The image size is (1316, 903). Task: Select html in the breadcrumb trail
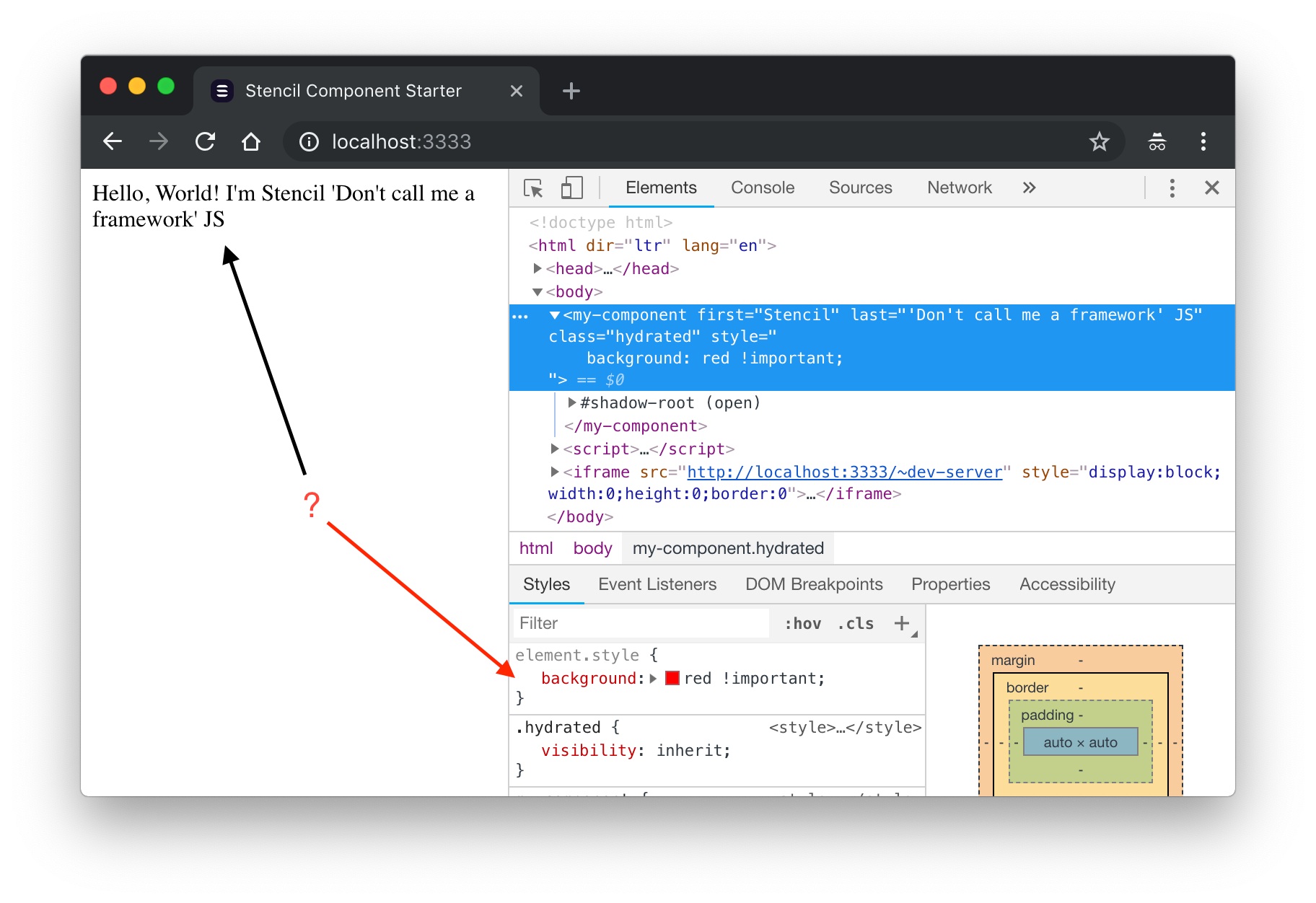536,548
